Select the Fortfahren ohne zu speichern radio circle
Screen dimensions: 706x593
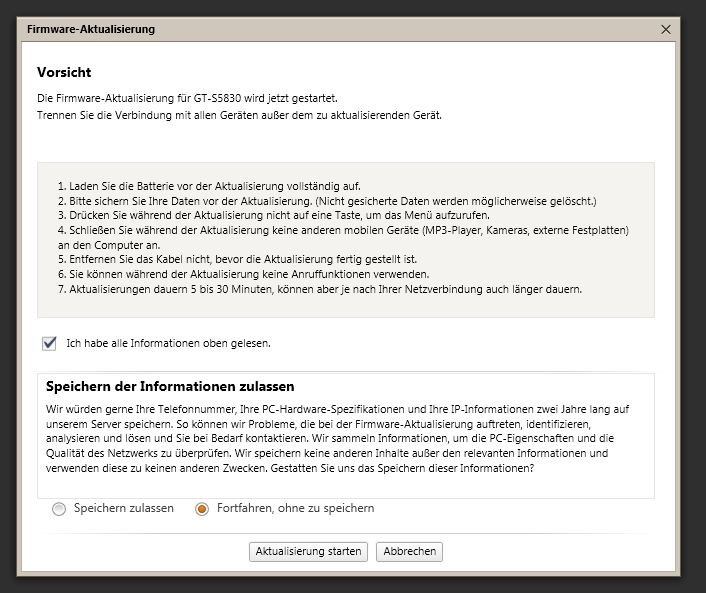pos(202,509)
